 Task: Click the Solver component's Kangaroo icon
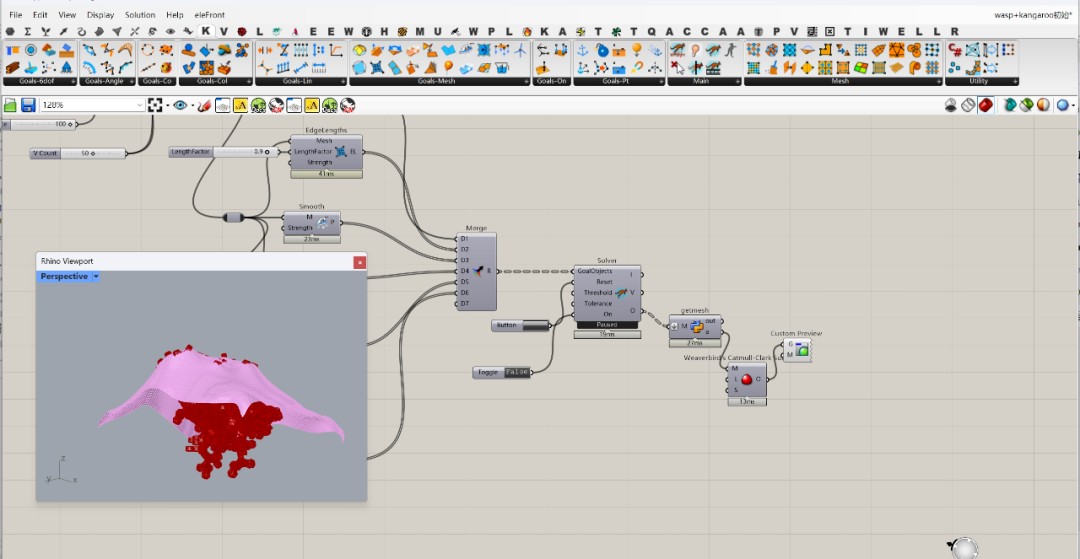point(621,293)
